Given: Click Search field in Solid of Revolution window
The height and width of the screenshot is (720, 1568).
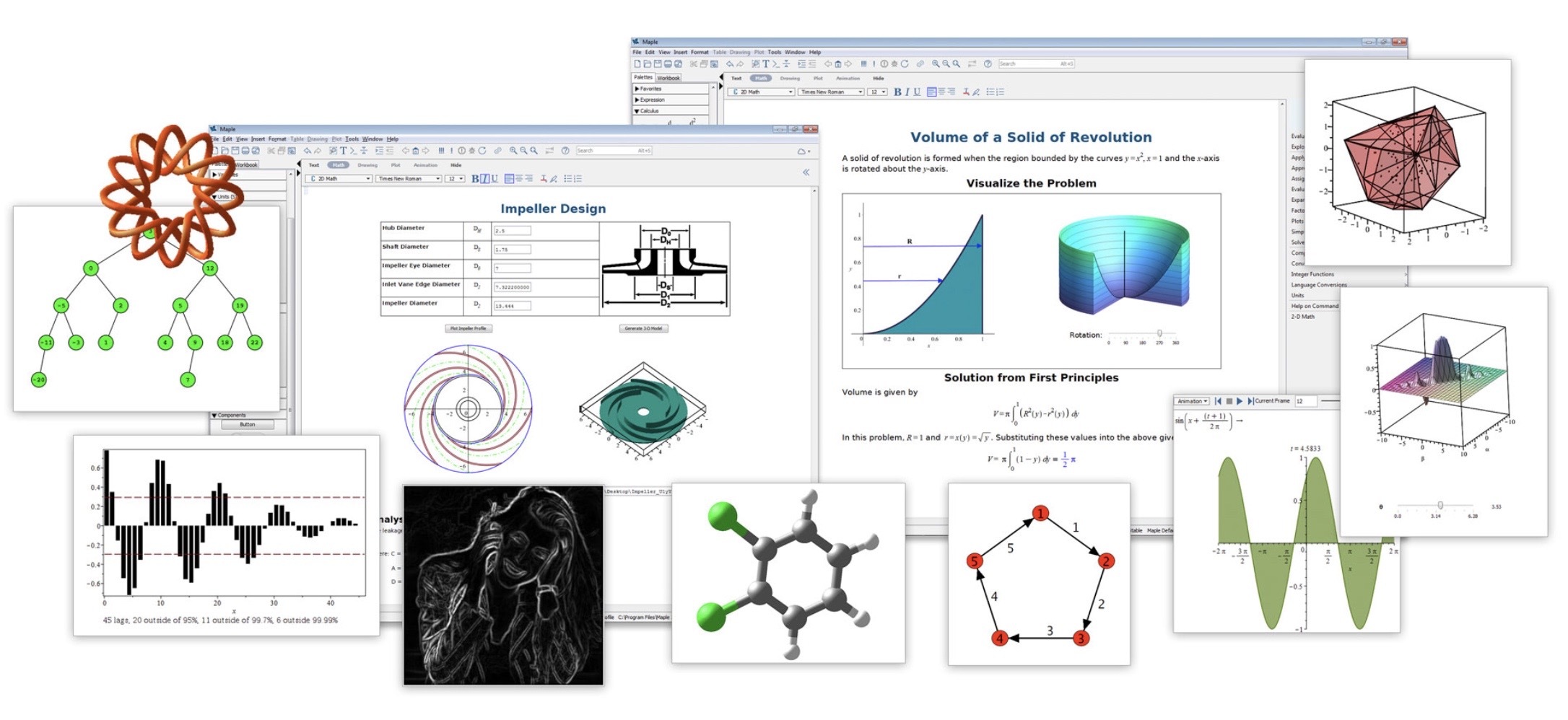Looking at the screenshot, I should click(x=1037, y=64).
